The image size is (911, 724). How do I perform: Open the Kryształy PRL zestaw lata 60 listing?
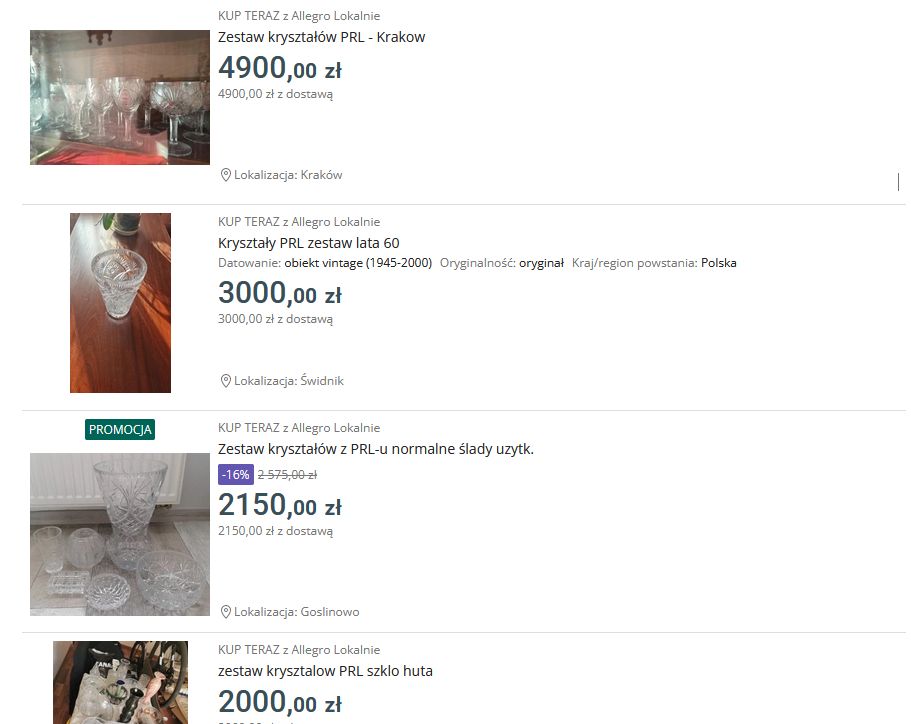click(309, 243)
